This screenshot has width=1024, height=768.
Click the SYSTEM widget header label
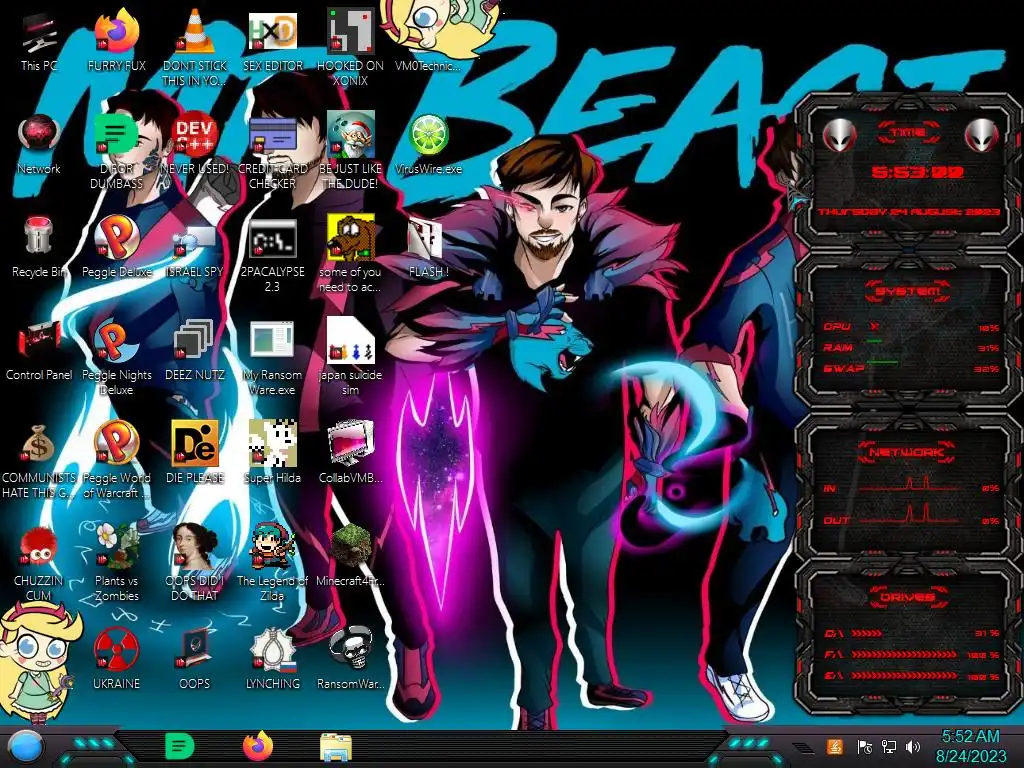coord(908,291)
